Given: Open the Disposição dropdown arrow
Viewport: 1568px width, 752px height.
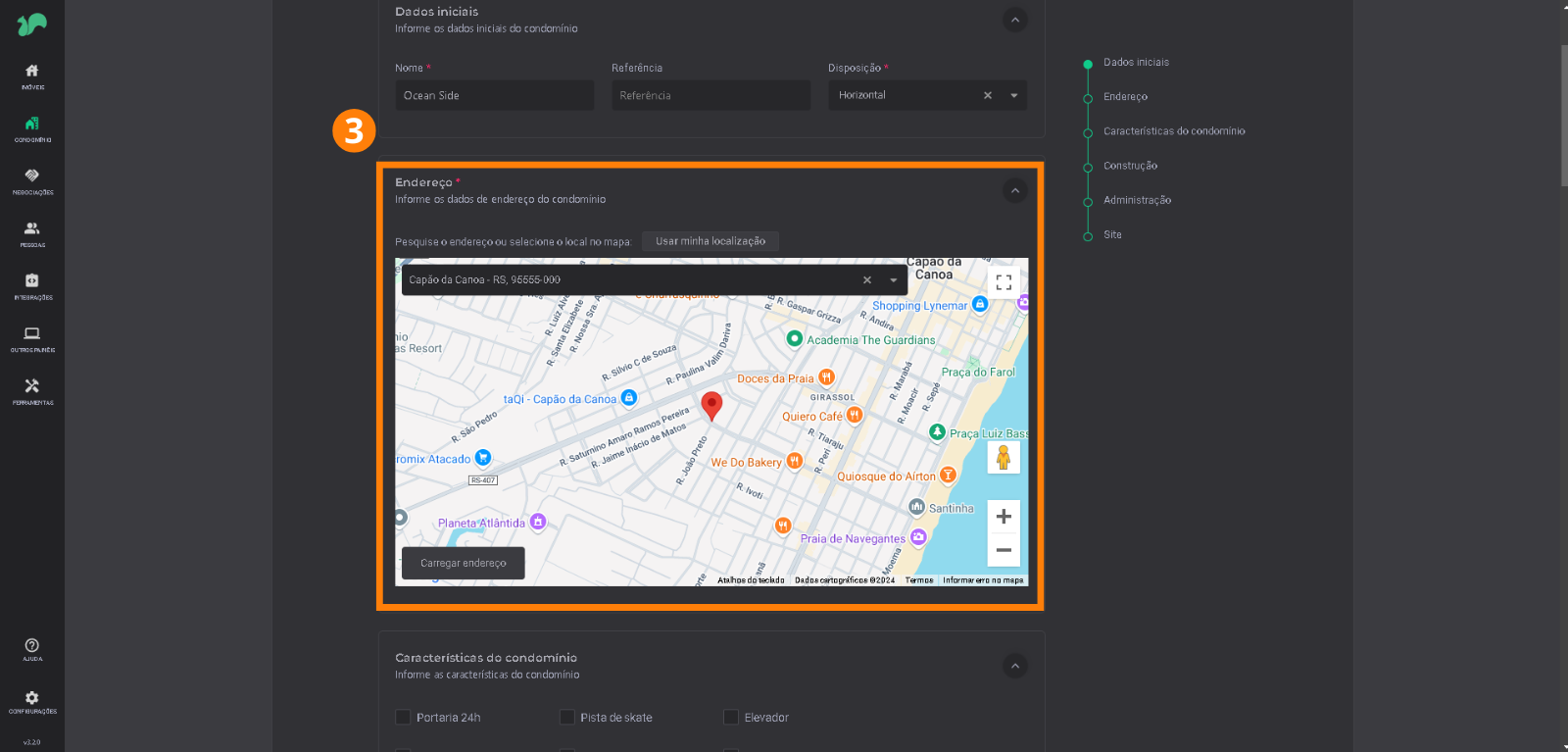Looking at the screenshot, I should point(1014,95).
